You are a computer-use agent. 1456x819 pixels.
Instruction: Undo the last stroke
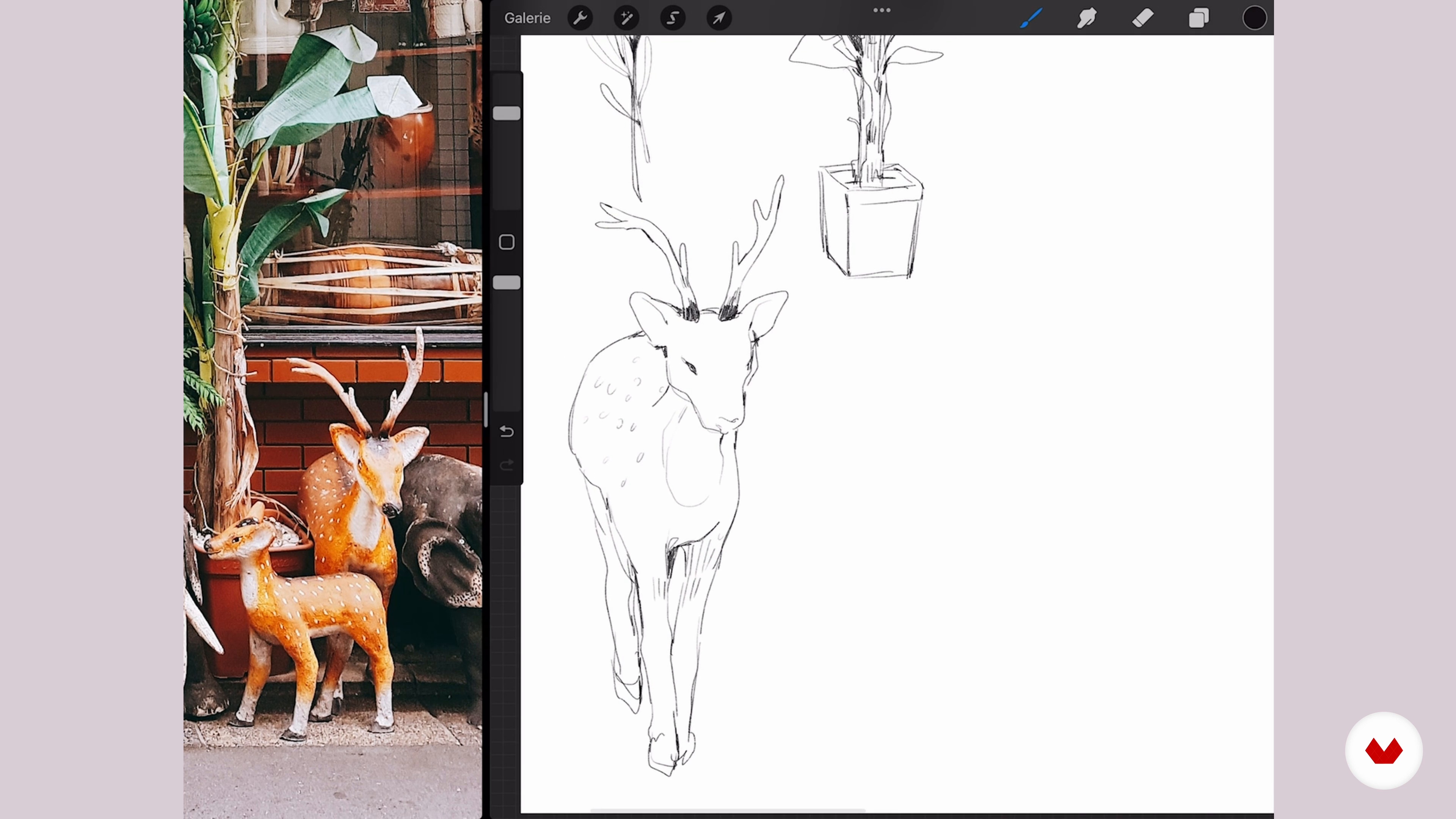pos(507,432)
